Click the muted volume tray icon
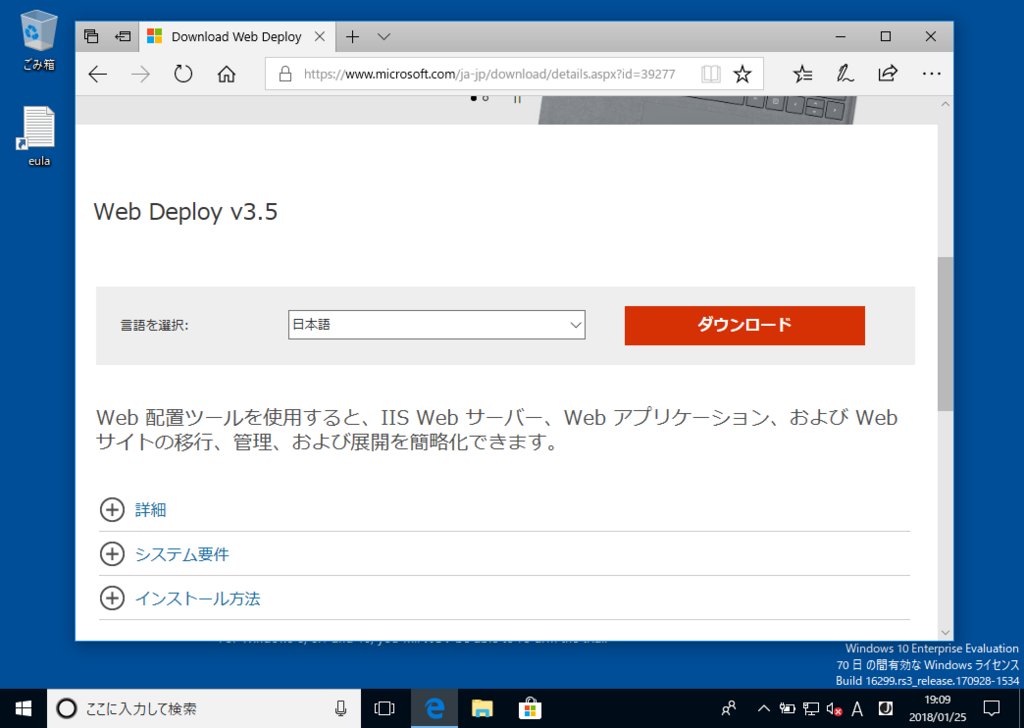 [x=834, y=708]
